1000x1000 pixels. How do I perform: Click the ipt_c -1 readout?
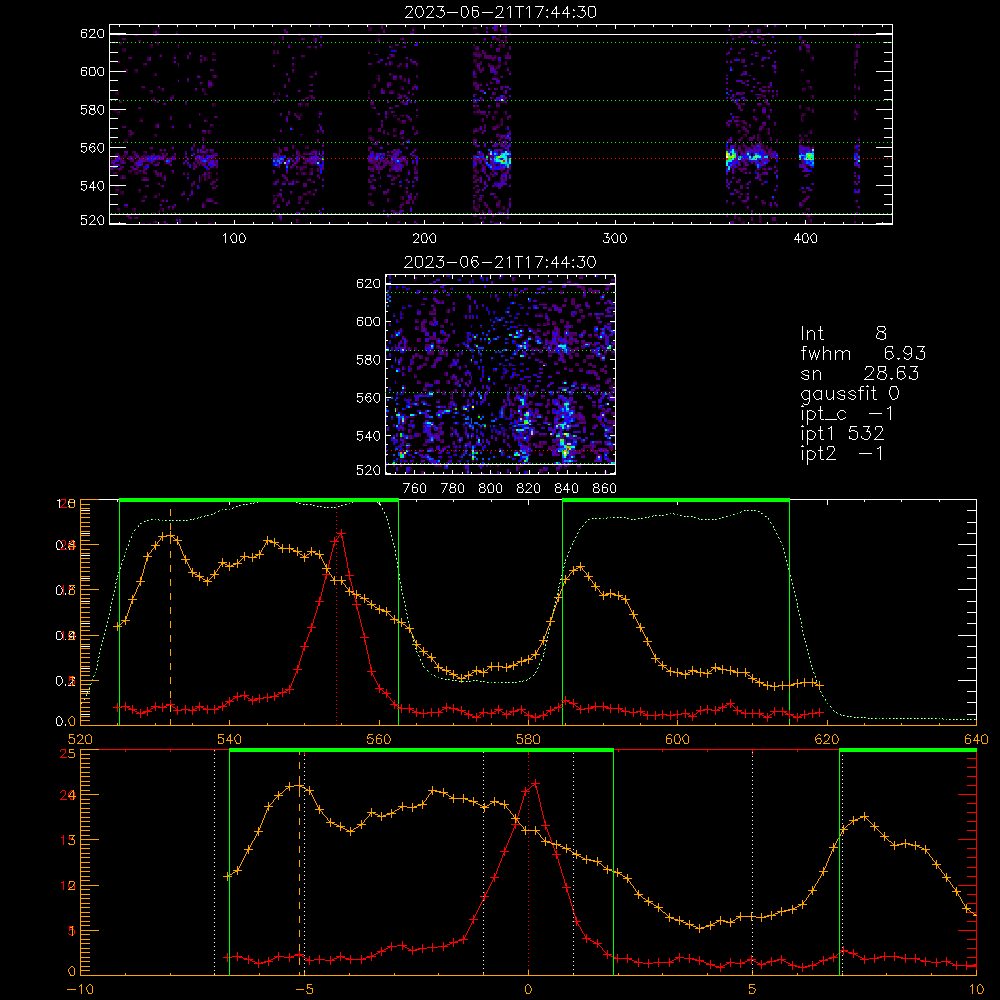[x=847, y=414]
